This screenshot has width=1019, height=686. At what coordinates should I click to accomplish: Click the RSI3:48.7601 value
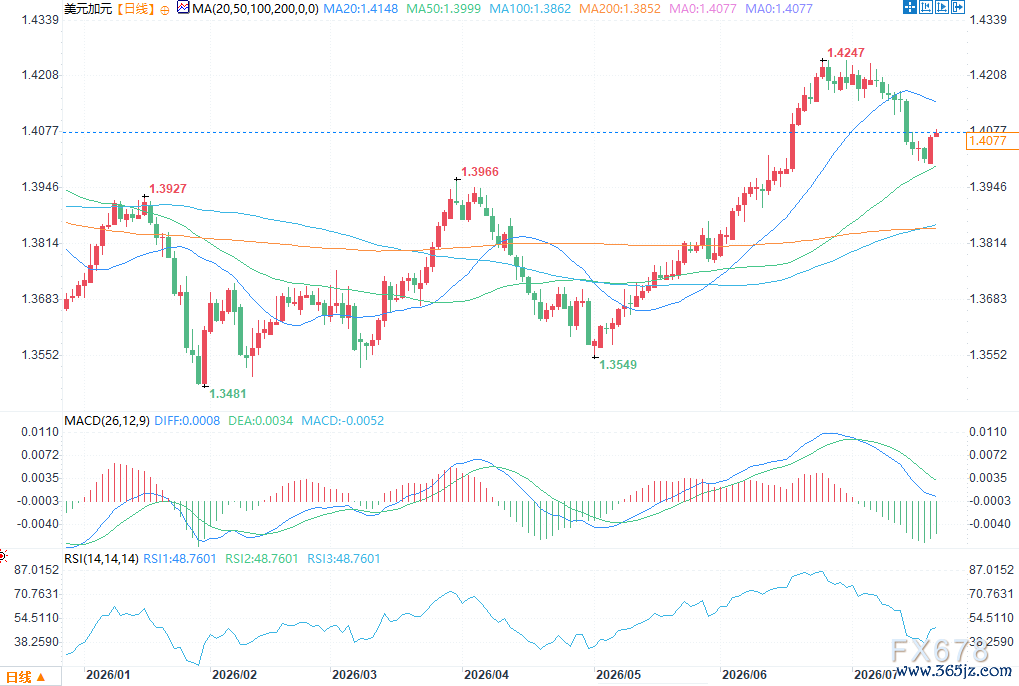tap(343, 558)
